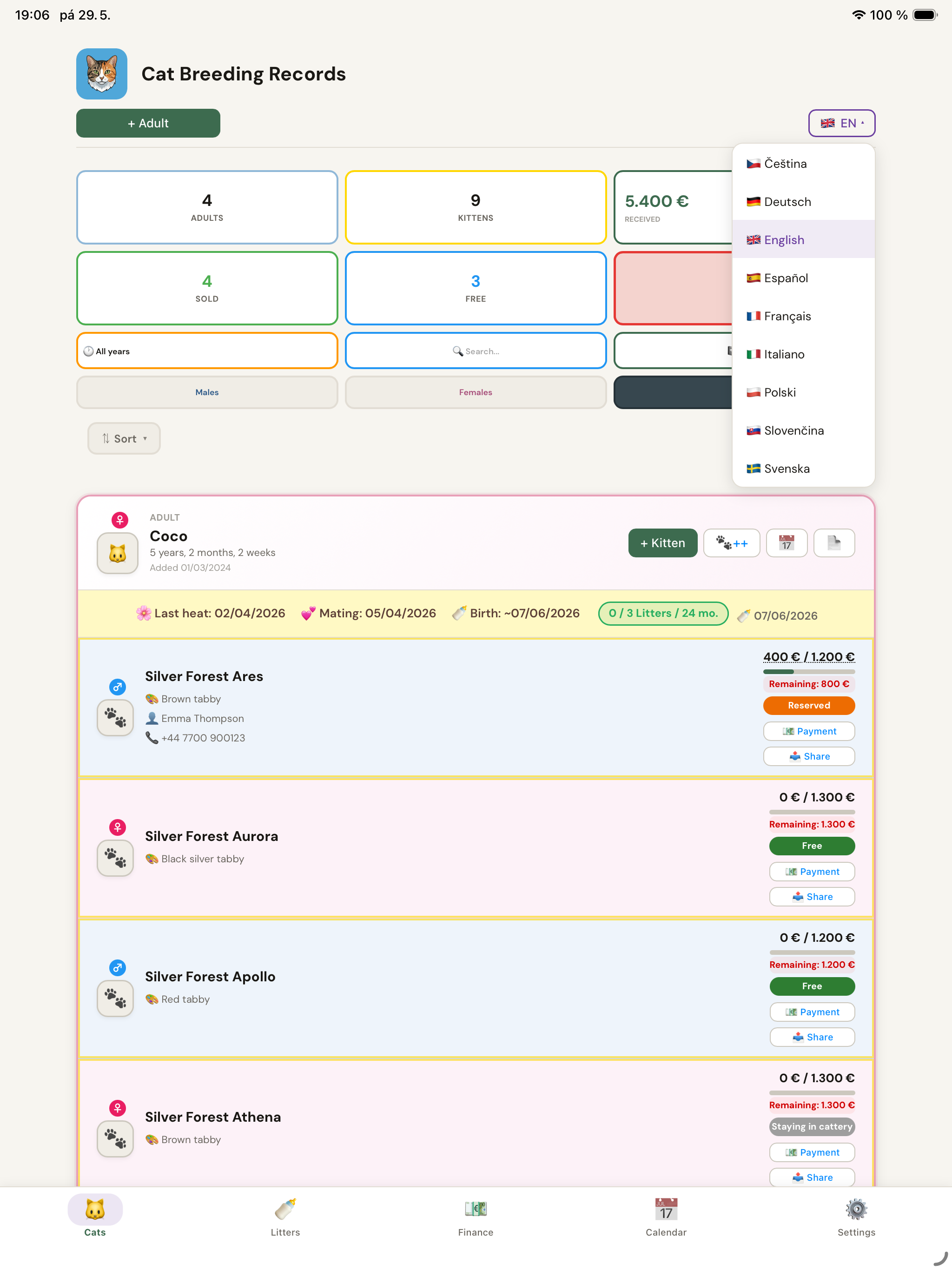The image size is (952, 1270).
Task: Switch to the Finance tab
Action: pos(476,1216)
